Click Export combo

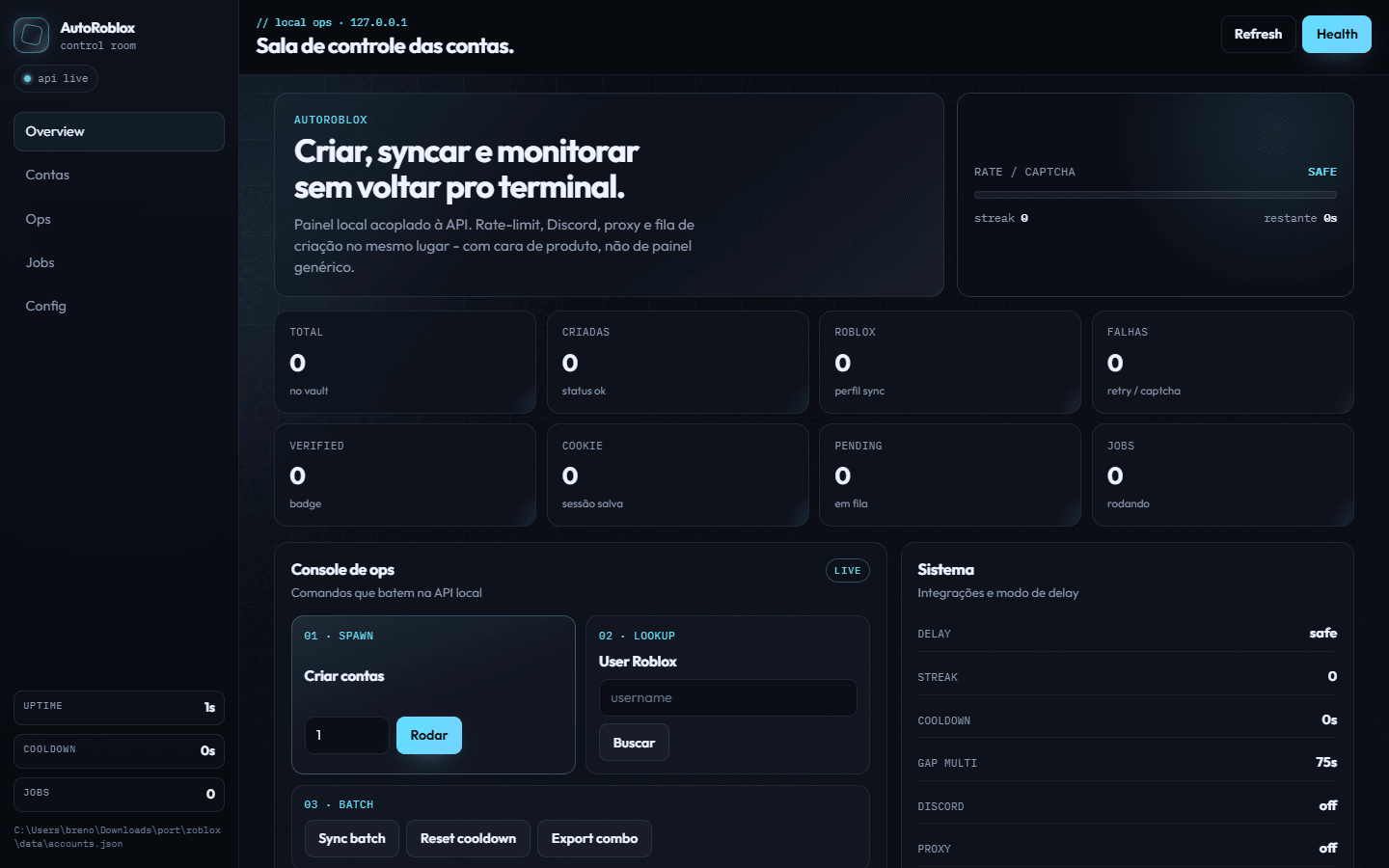594,838
